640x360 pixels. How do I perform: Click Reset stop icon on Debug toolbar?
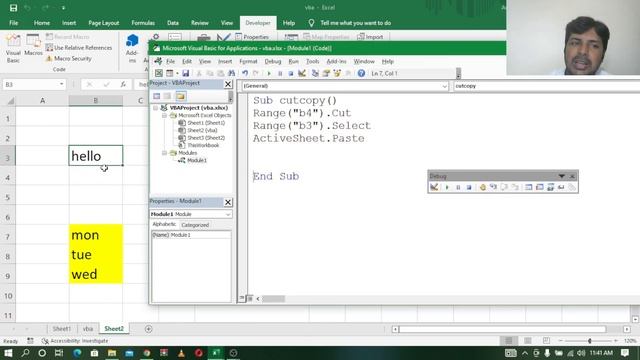[x=469, y=187]
